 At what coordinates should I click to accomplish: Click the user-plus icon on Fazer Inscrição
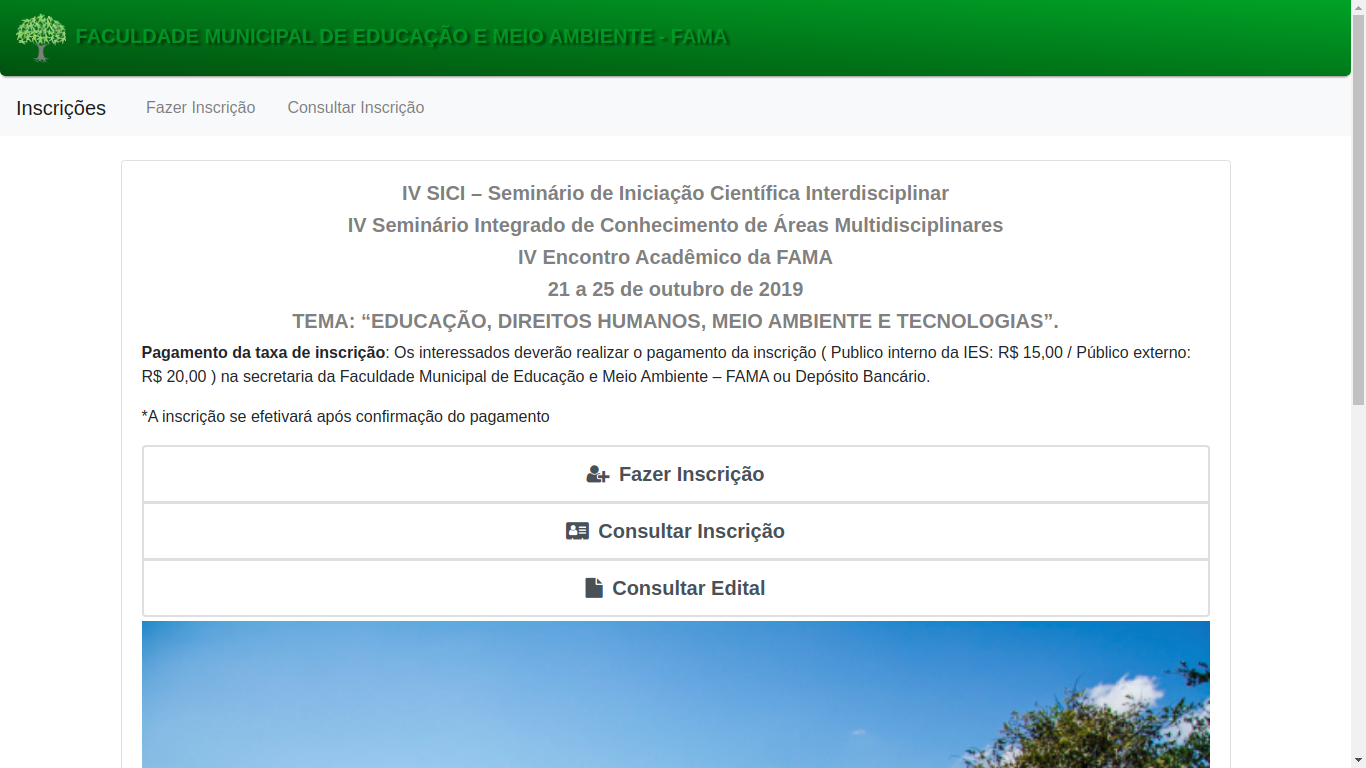[x=597, y=475]
